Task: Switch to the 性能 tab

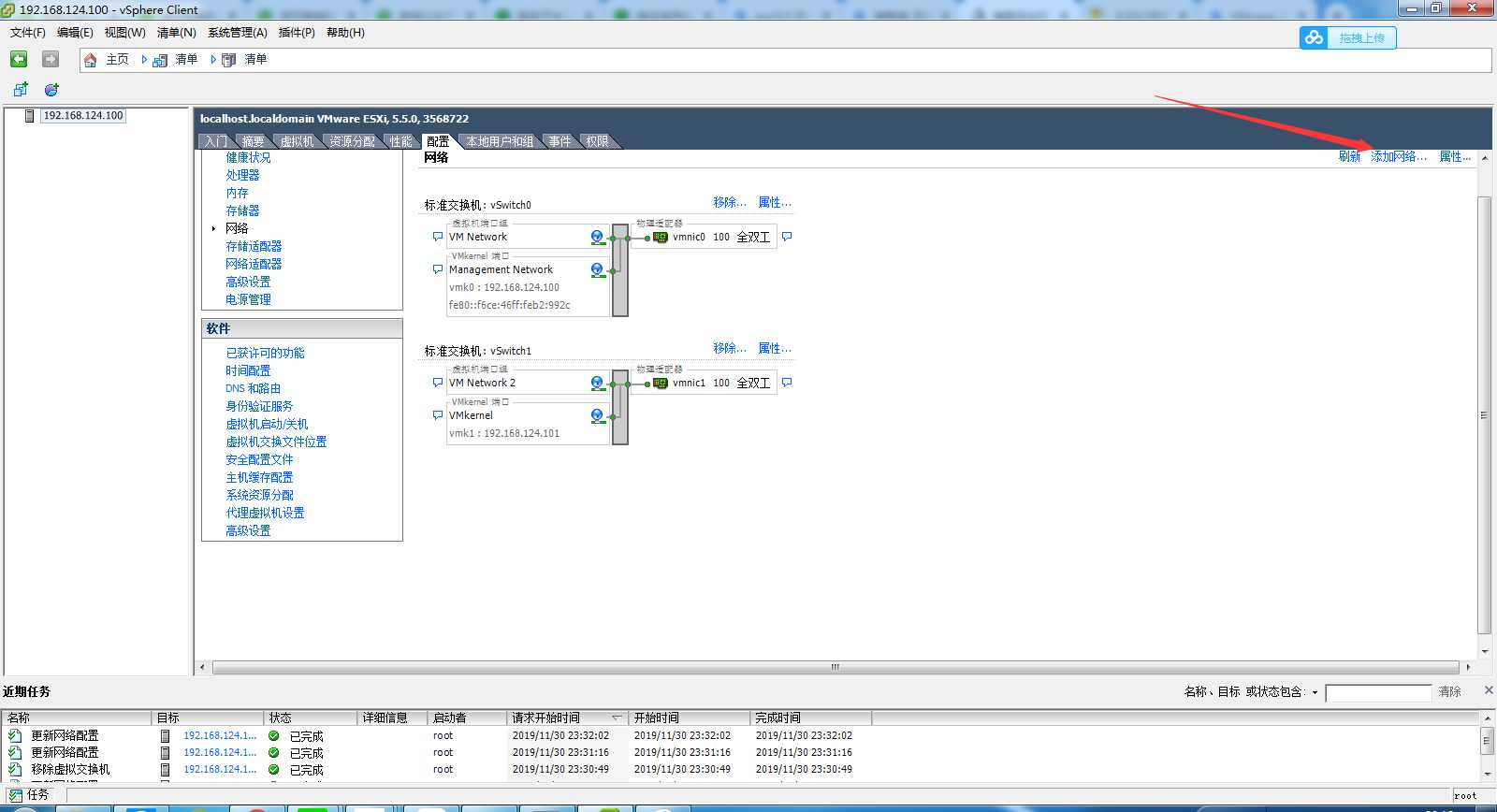Action: coord(400,141)
